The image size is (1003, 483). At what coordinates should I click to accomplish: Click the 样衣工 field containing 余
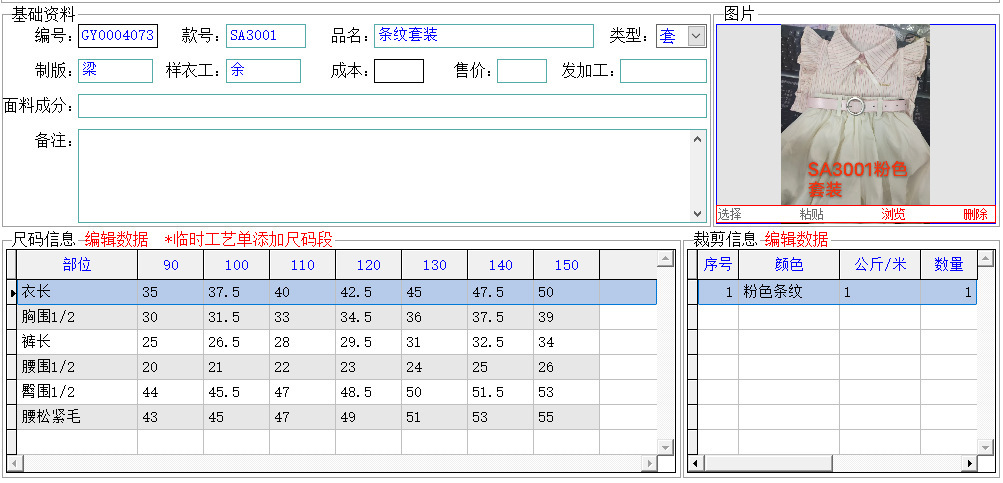tap(263, 71)
